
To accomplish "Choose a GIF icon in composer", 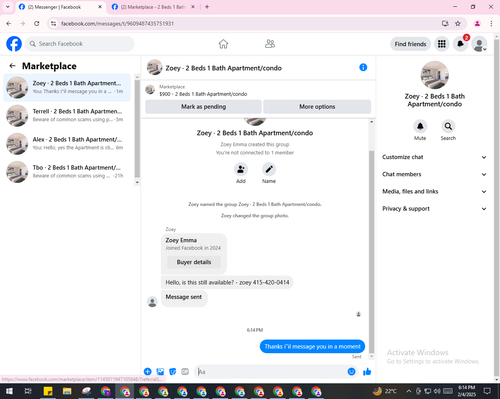I will [185, 371].
